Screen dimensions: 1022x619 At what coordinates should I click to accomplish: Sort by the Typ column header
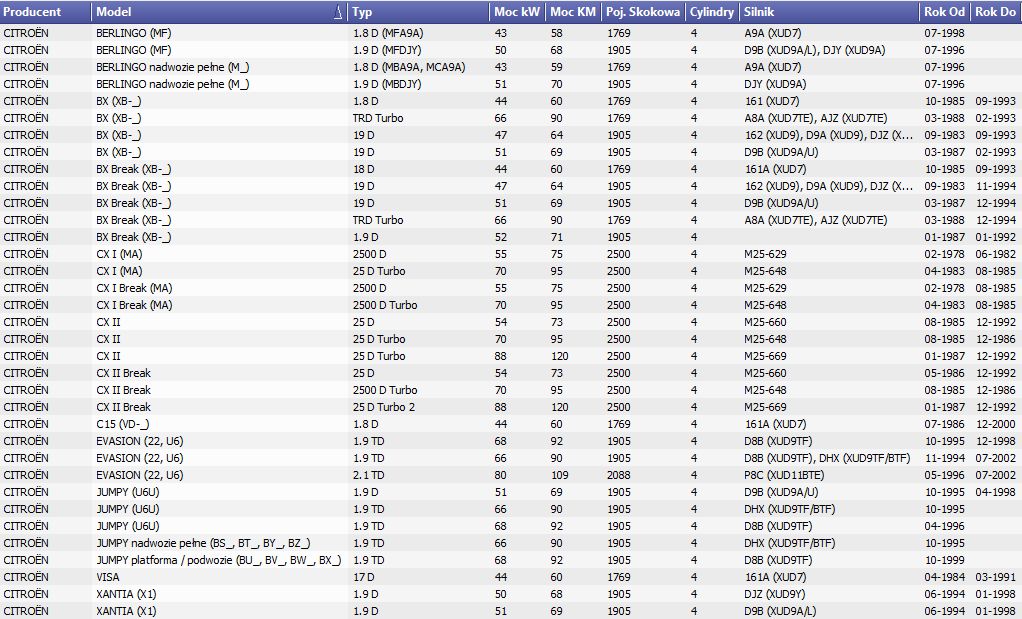tap(418, 12)
